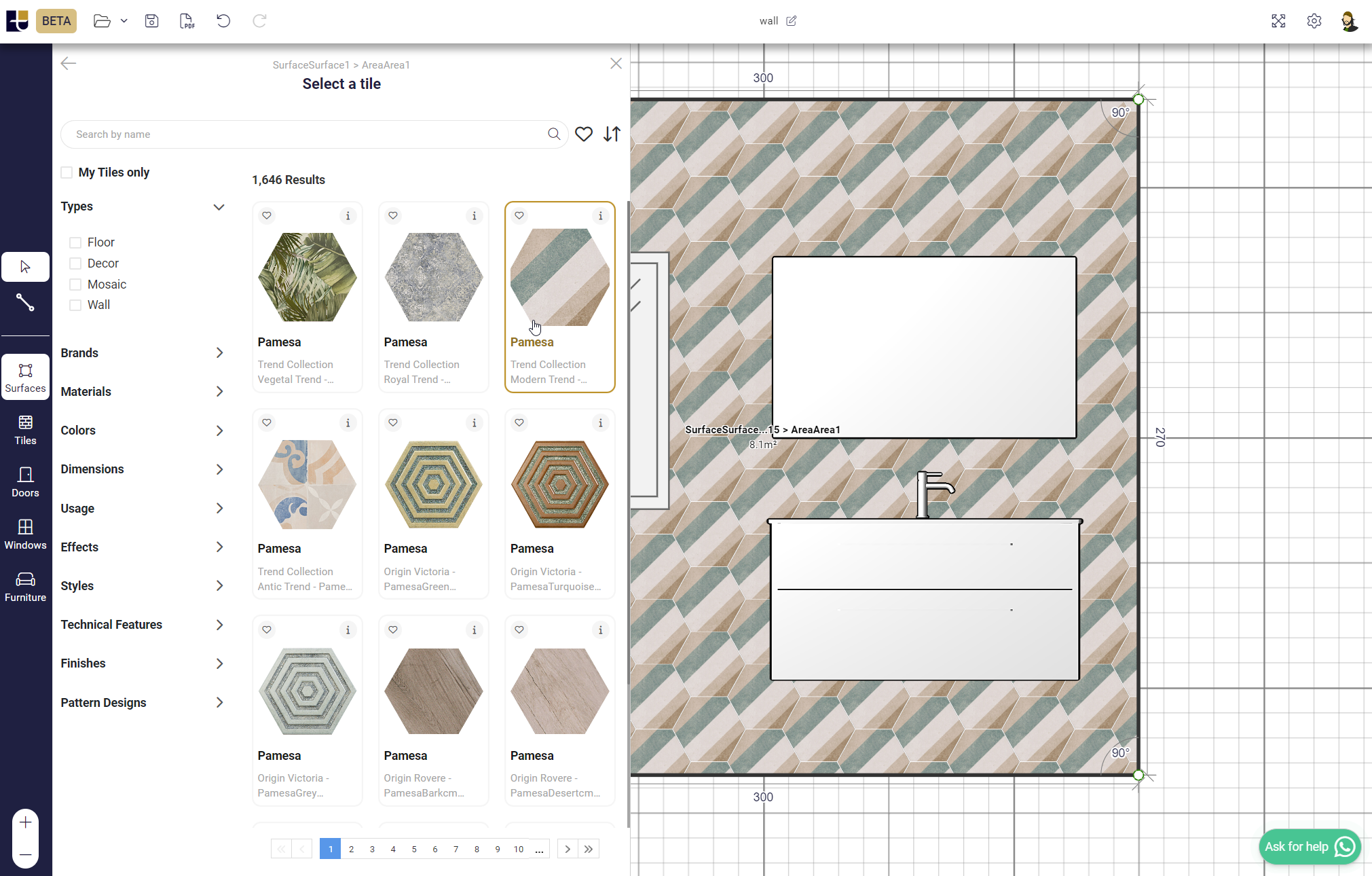Select the measuring line tool
Screen dimensions: 1372x876
pyautogui.click(x=25, y=302)
